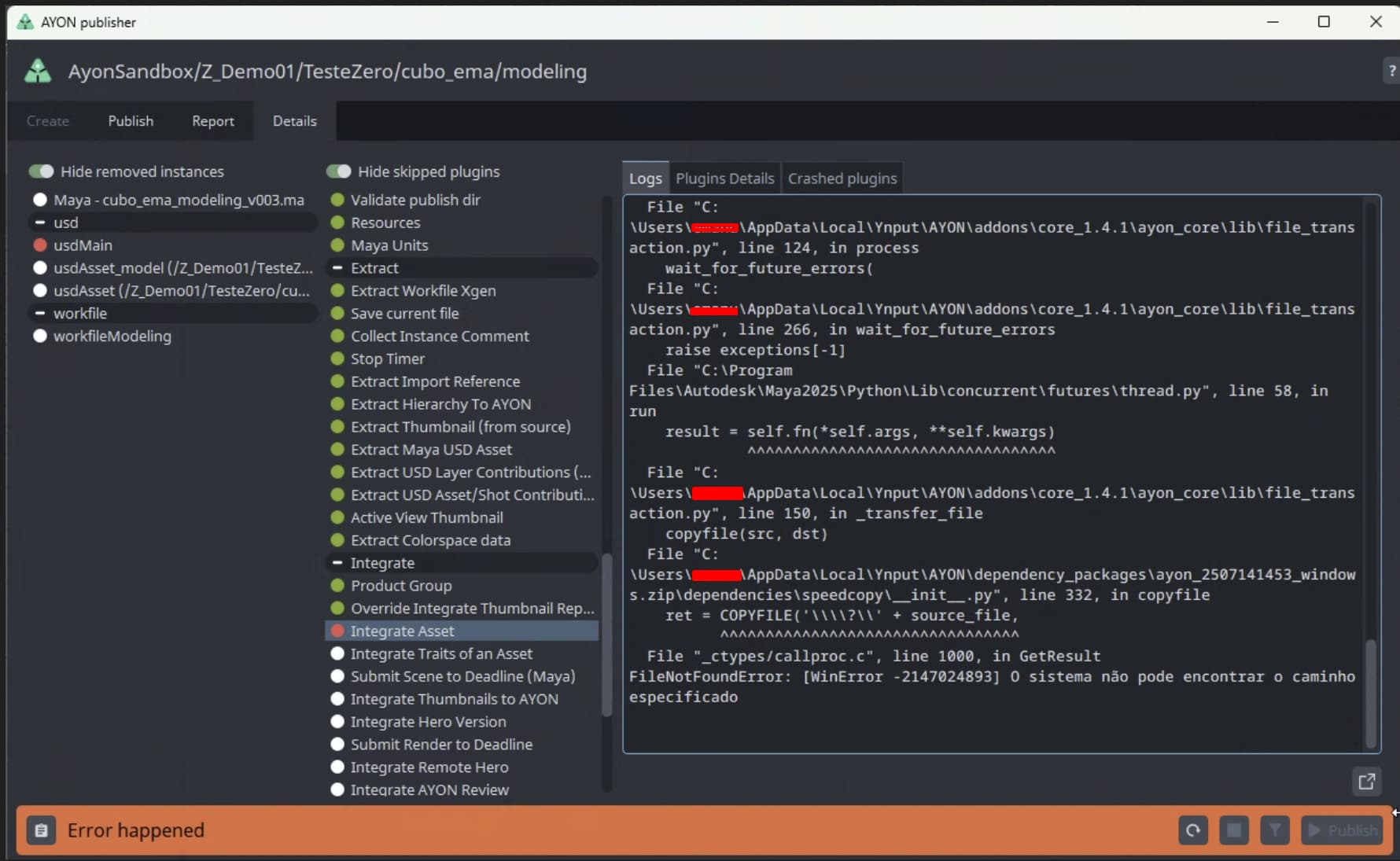Select Extract Maya USD Asset plugin
This screenshot has width=1400, height=861.
[x=431, y=450]
